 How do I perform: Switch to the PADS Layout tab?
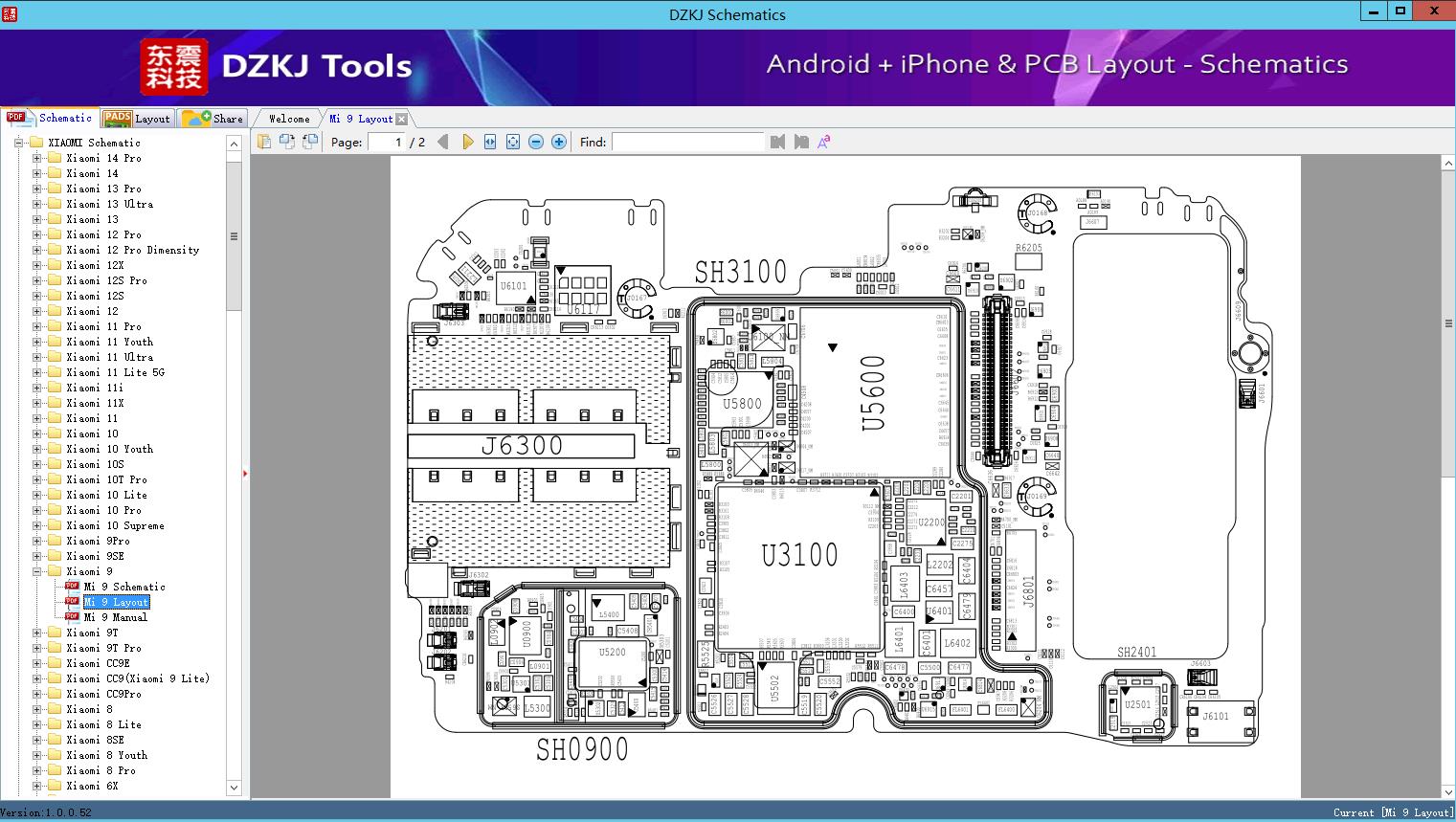[x=137, y=119]
